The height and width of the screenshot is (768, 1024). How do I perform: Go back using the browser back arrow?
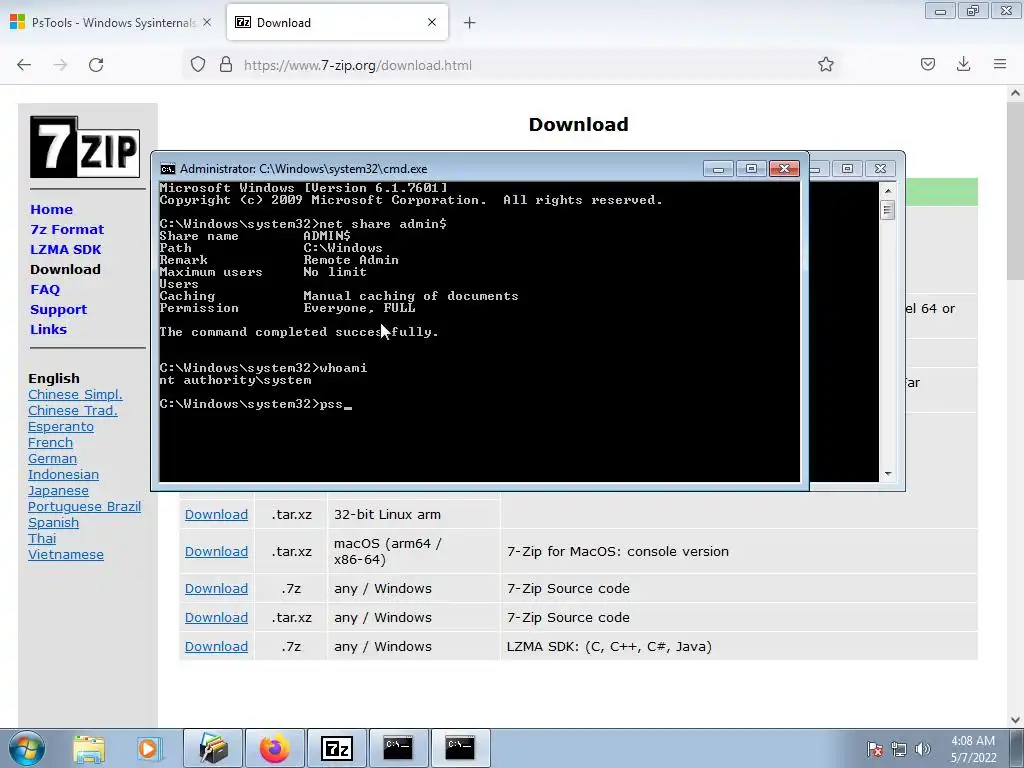[x=24, y=65]
